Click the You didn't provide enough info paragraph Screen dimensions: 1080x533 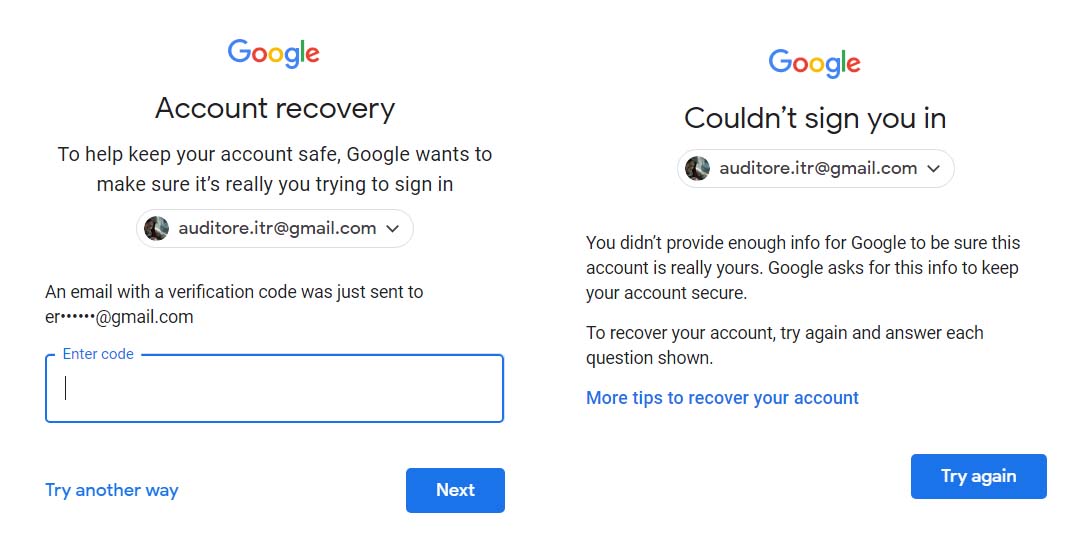[803, 268]
